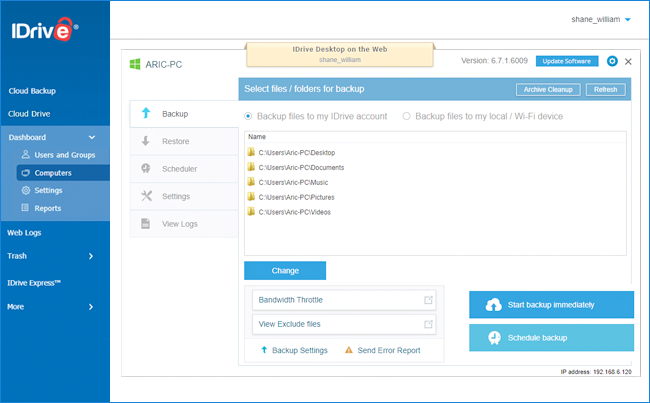
Task: Click the clock icon on Schedule backup
Action: [494, 338]
